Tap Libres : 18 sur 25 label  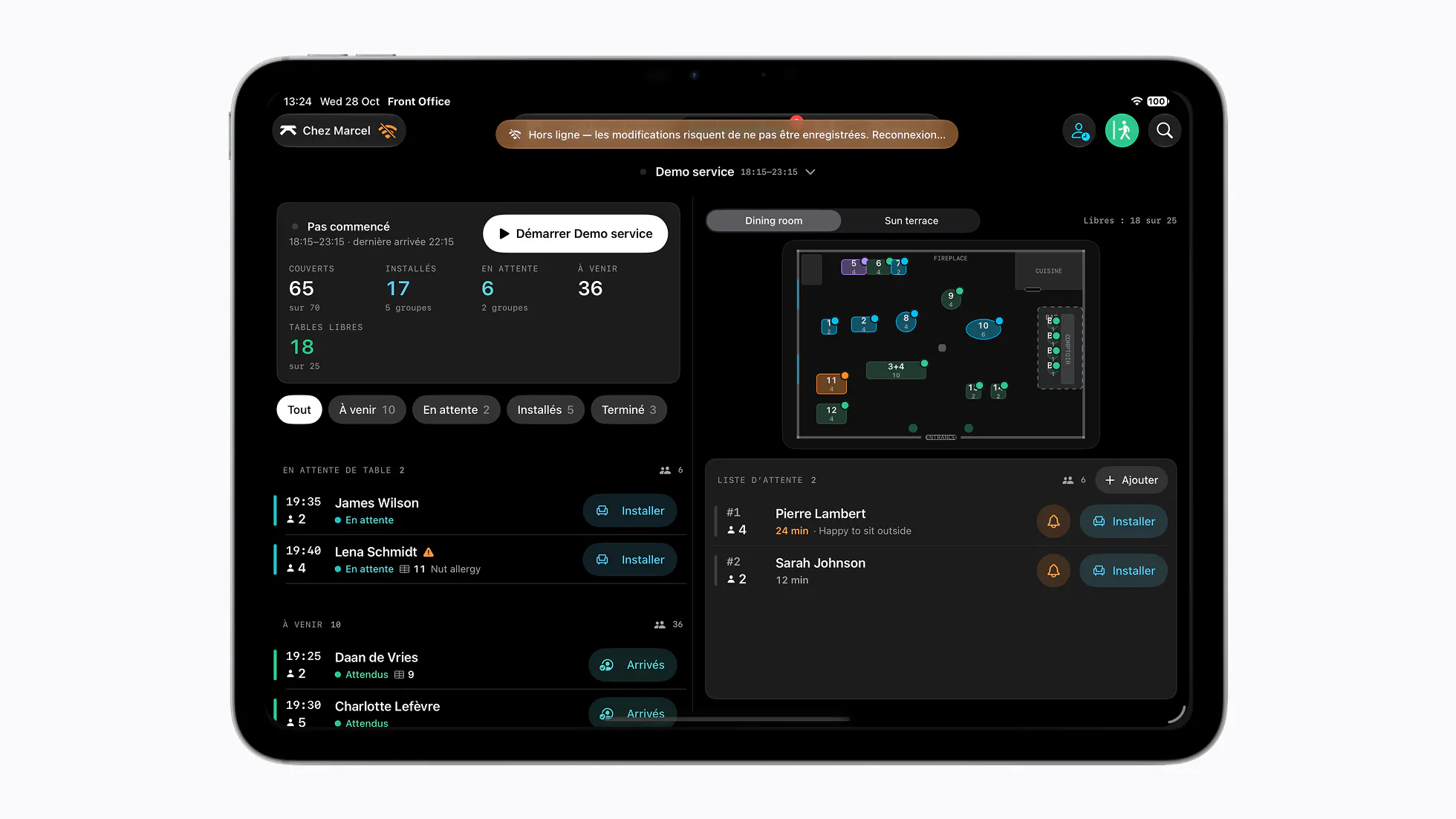[1129, 221]
